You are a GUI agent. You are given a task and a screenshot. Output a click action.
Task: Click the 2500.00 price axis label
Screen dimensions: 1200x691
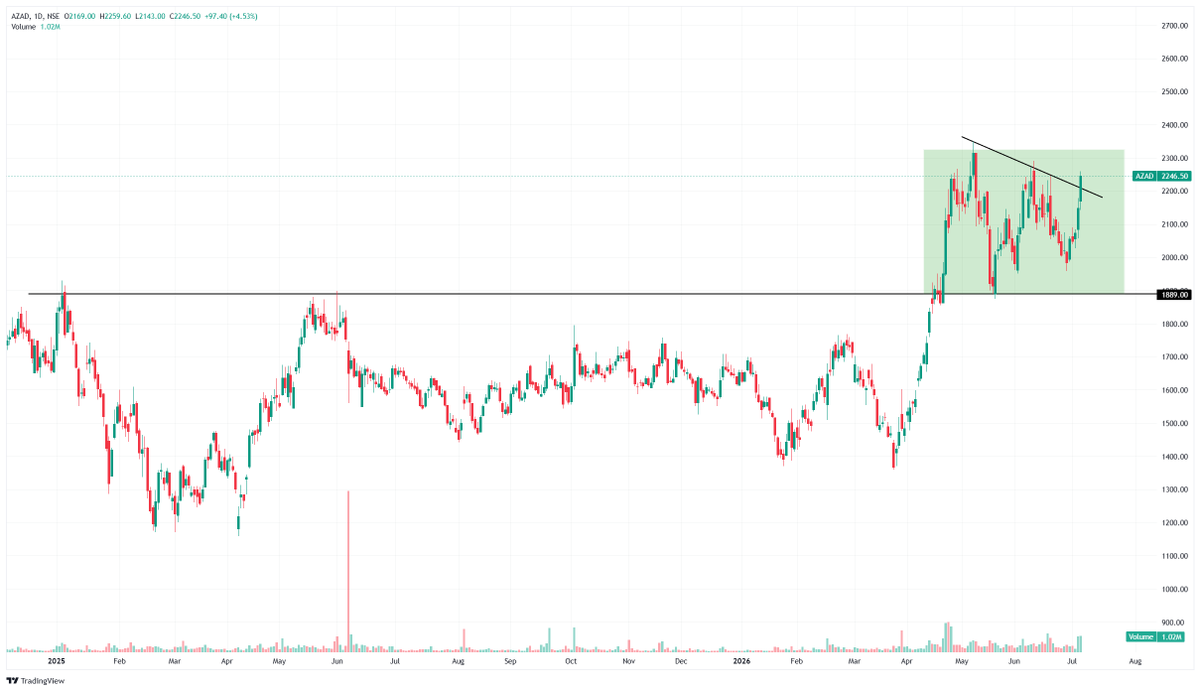[x=1174, y=92]
